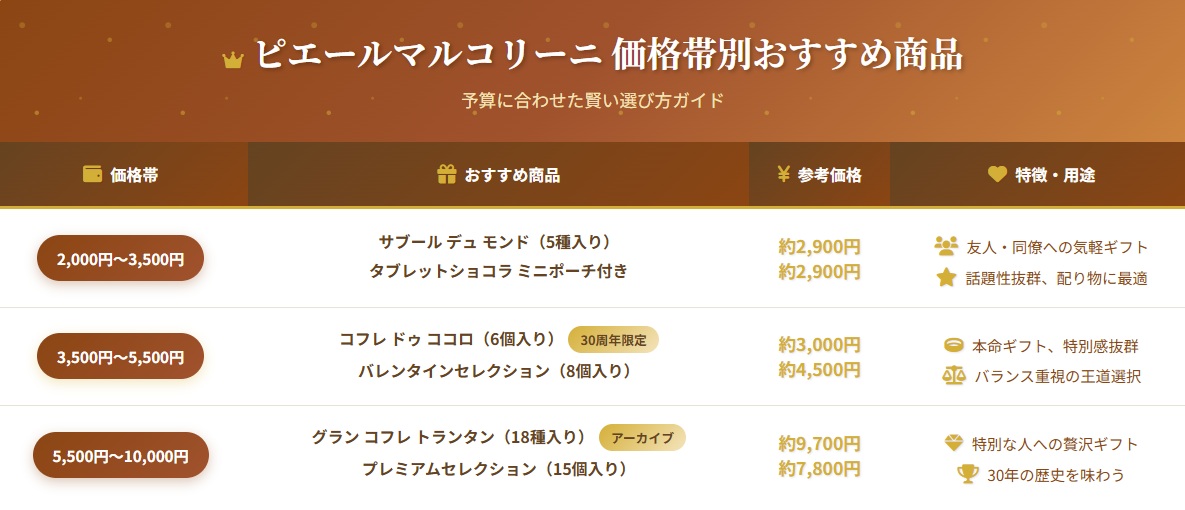Viewport: 1185px width, 510px height.
Task: Click the gift icon in おすすめ商品 header
Action: point(447,175)
